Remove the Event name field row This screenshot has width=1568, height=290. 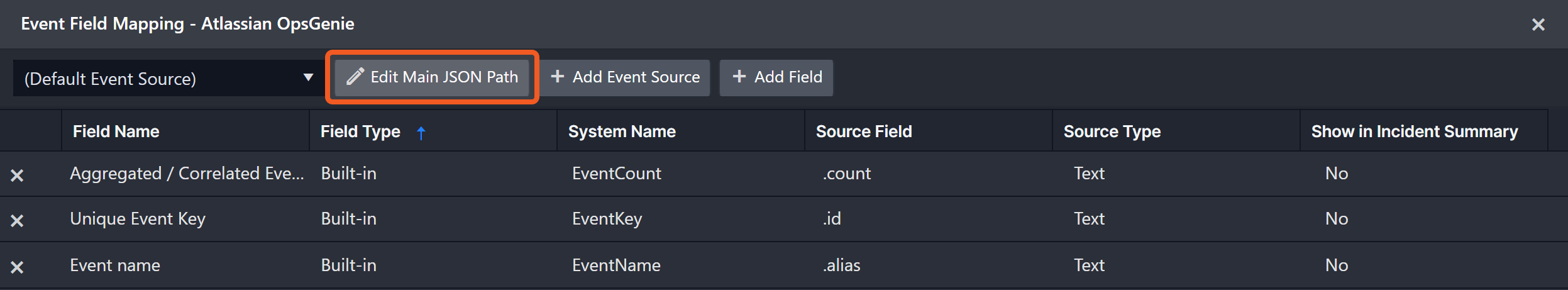[17, 267]
